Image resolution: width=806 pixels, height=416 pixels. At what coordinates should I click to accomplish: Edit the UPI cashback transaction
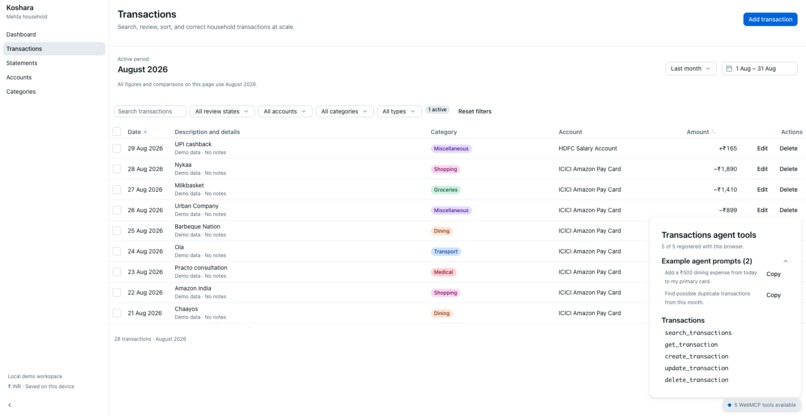[762, 148]
